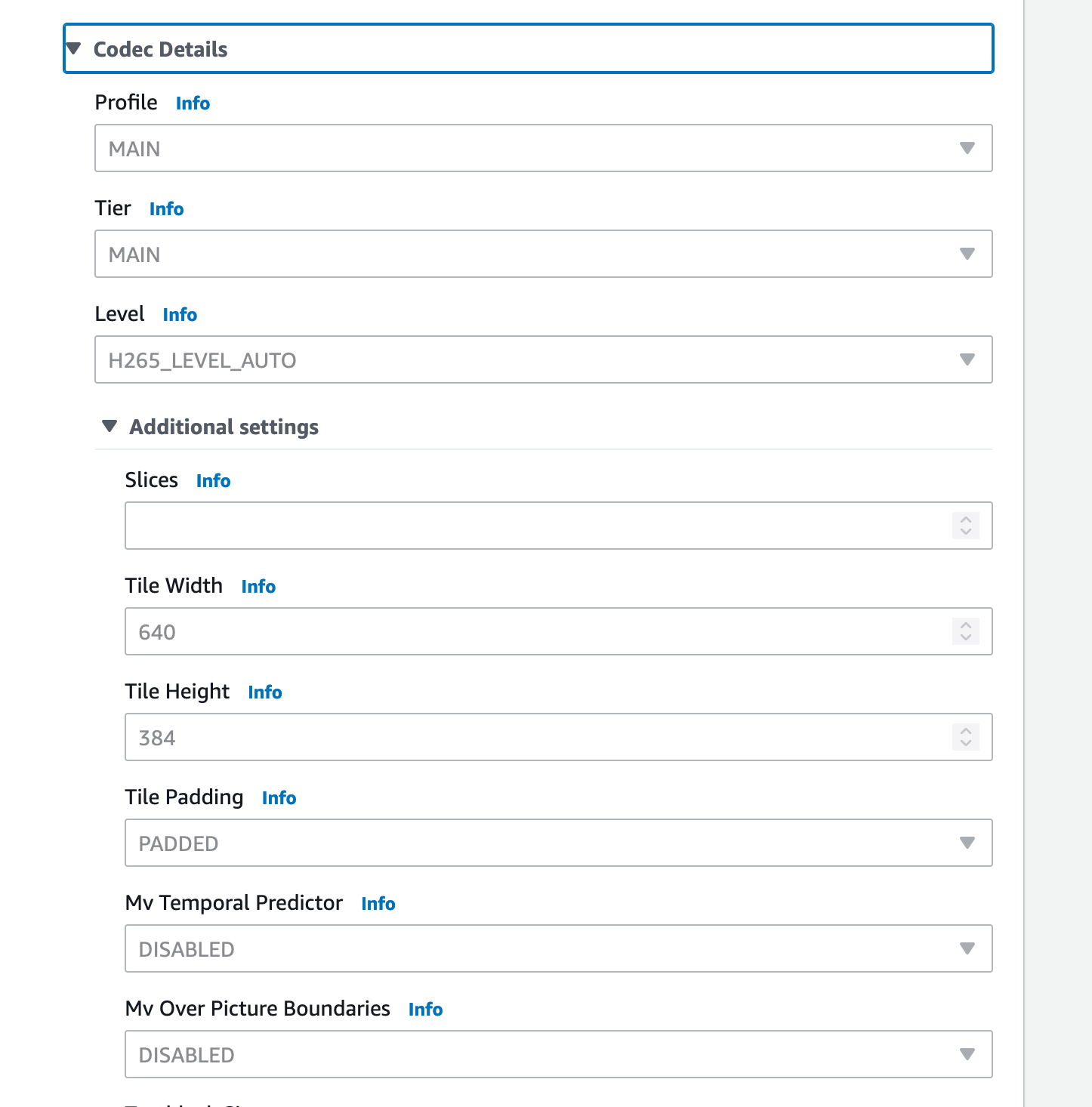
Task: Click the Info link next to Mv Temporal Predictor
Action: (x=378, y=904)
